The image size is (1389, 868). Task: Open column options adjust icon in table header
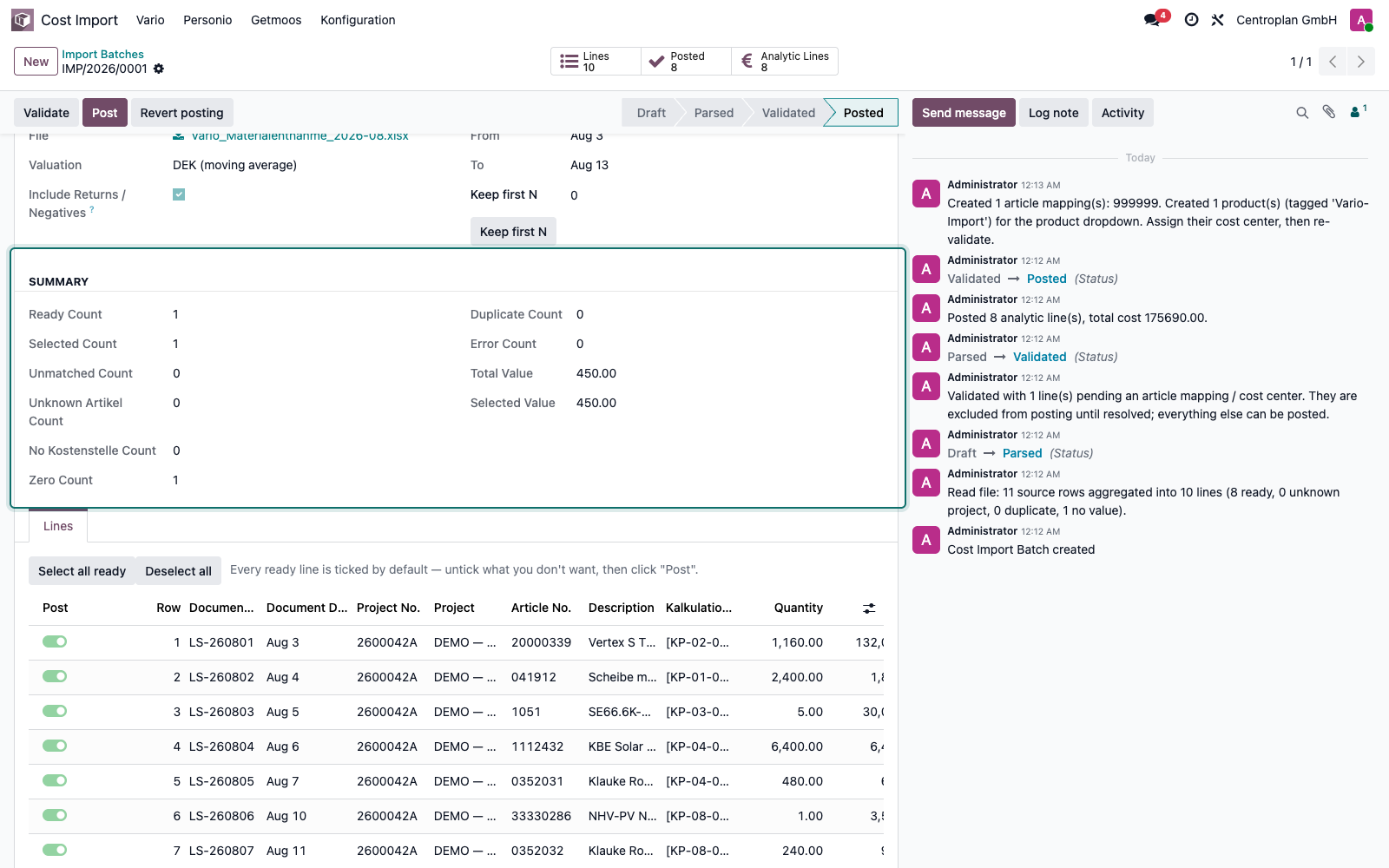(x=869, y=608)
